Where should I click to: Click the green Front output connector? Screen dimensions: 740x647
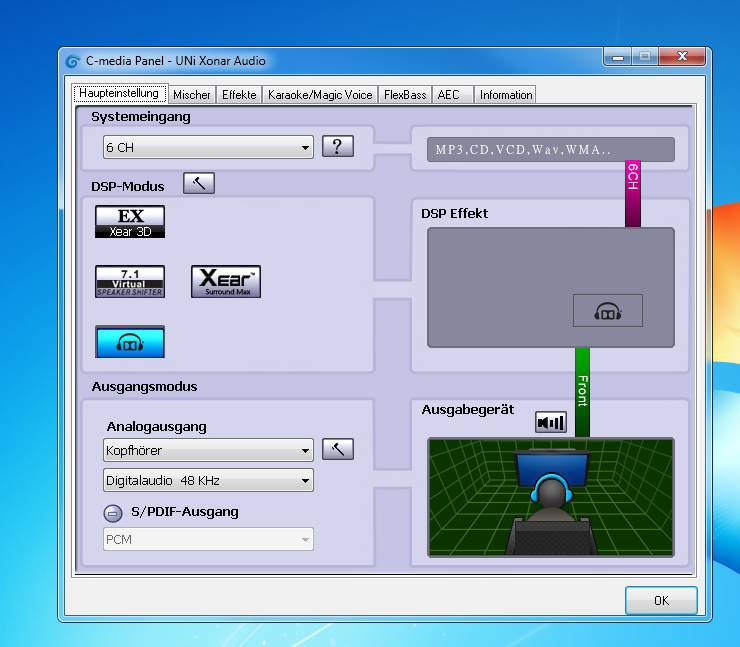[582, 392]
